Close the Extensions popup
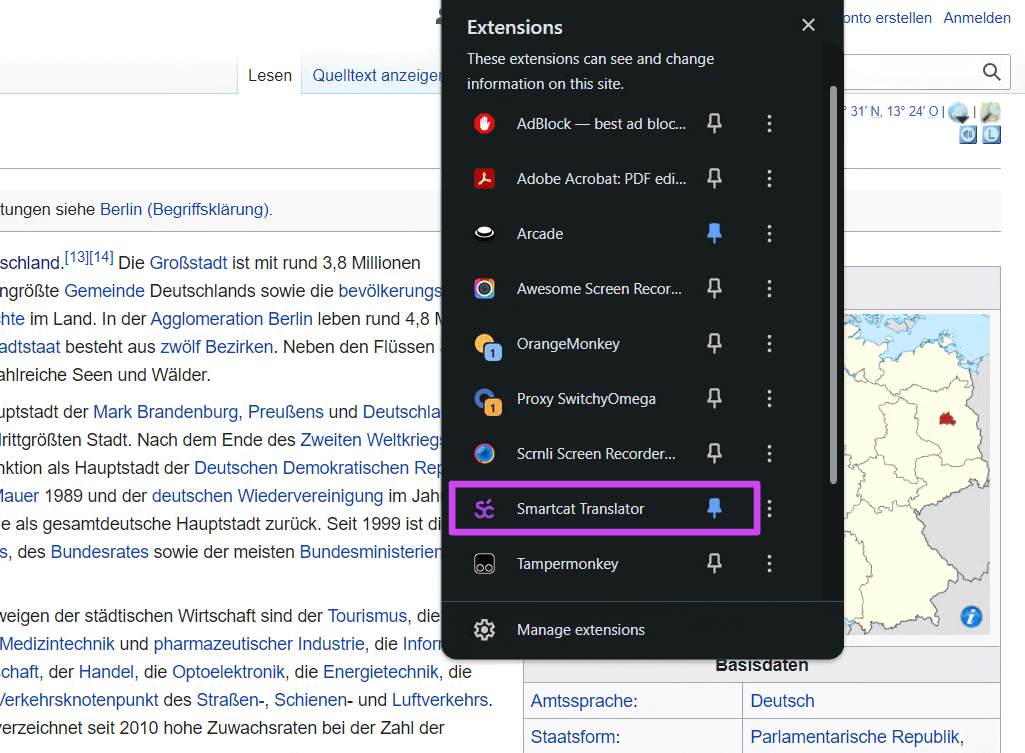1025x753 pixels. pos(809,25)
